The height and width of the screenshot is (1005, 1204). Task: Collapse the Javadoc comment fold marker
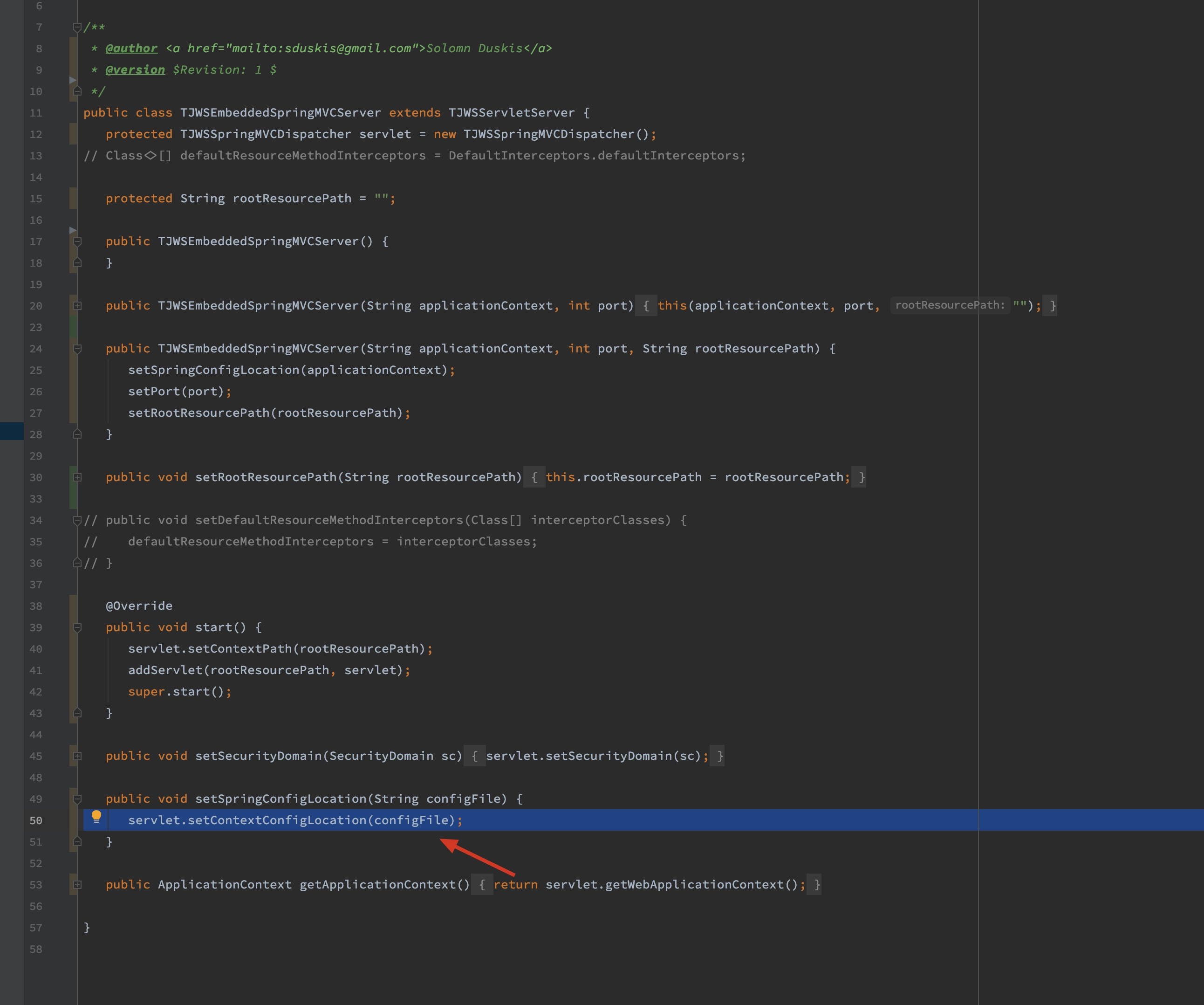77,27
